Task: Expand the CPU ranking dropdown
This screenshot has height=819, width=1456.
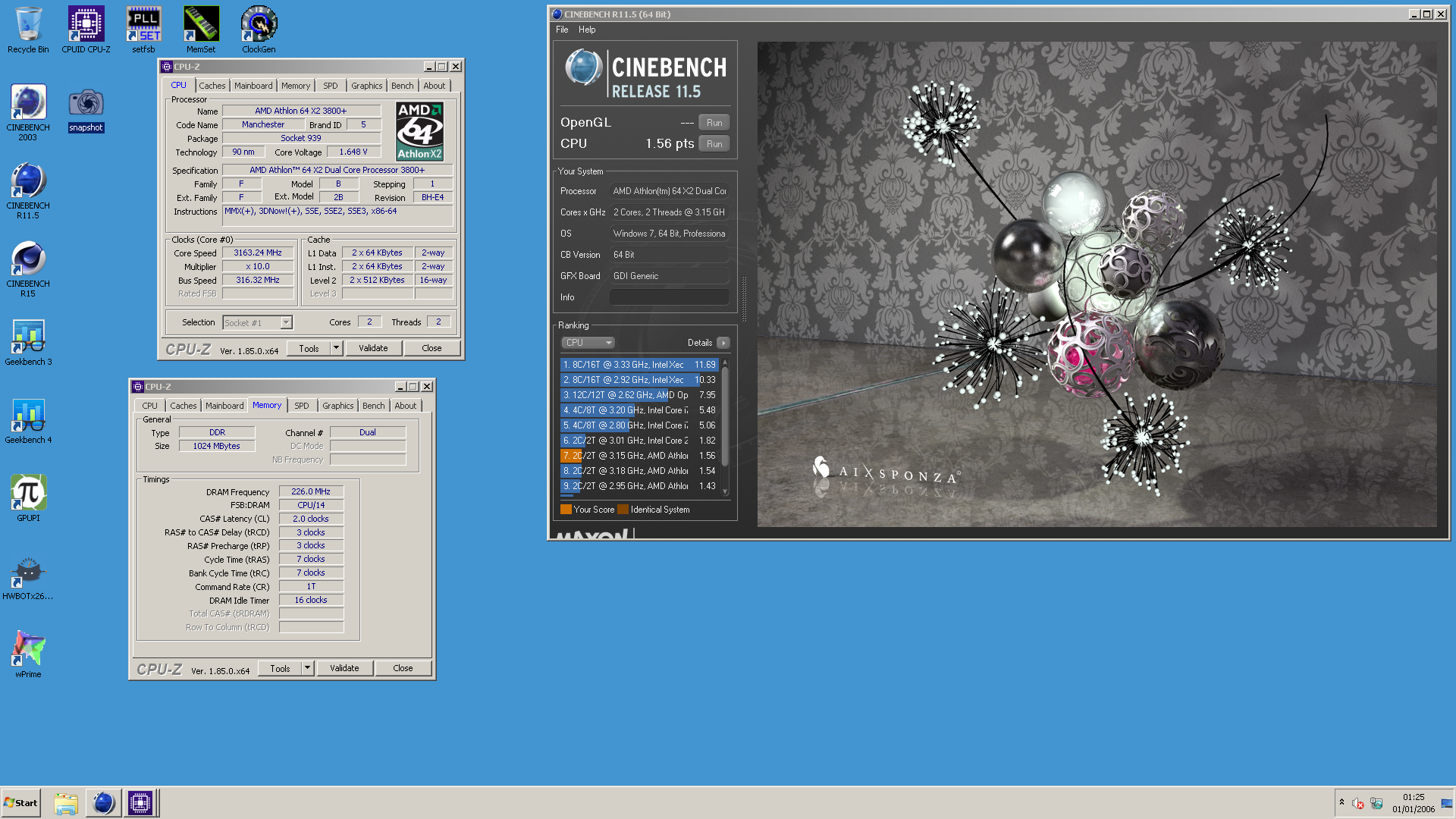Action: [588, 343]
